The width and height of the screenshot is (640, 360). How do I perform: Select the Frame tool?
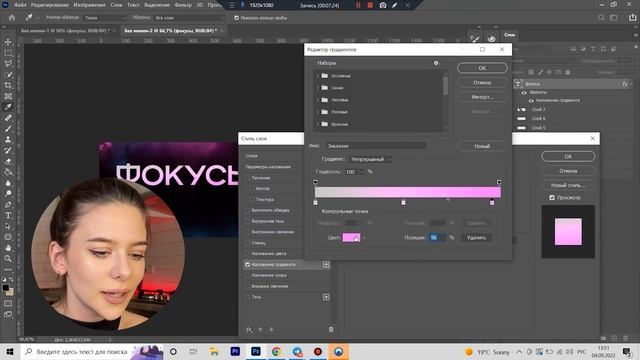point(8,96)
